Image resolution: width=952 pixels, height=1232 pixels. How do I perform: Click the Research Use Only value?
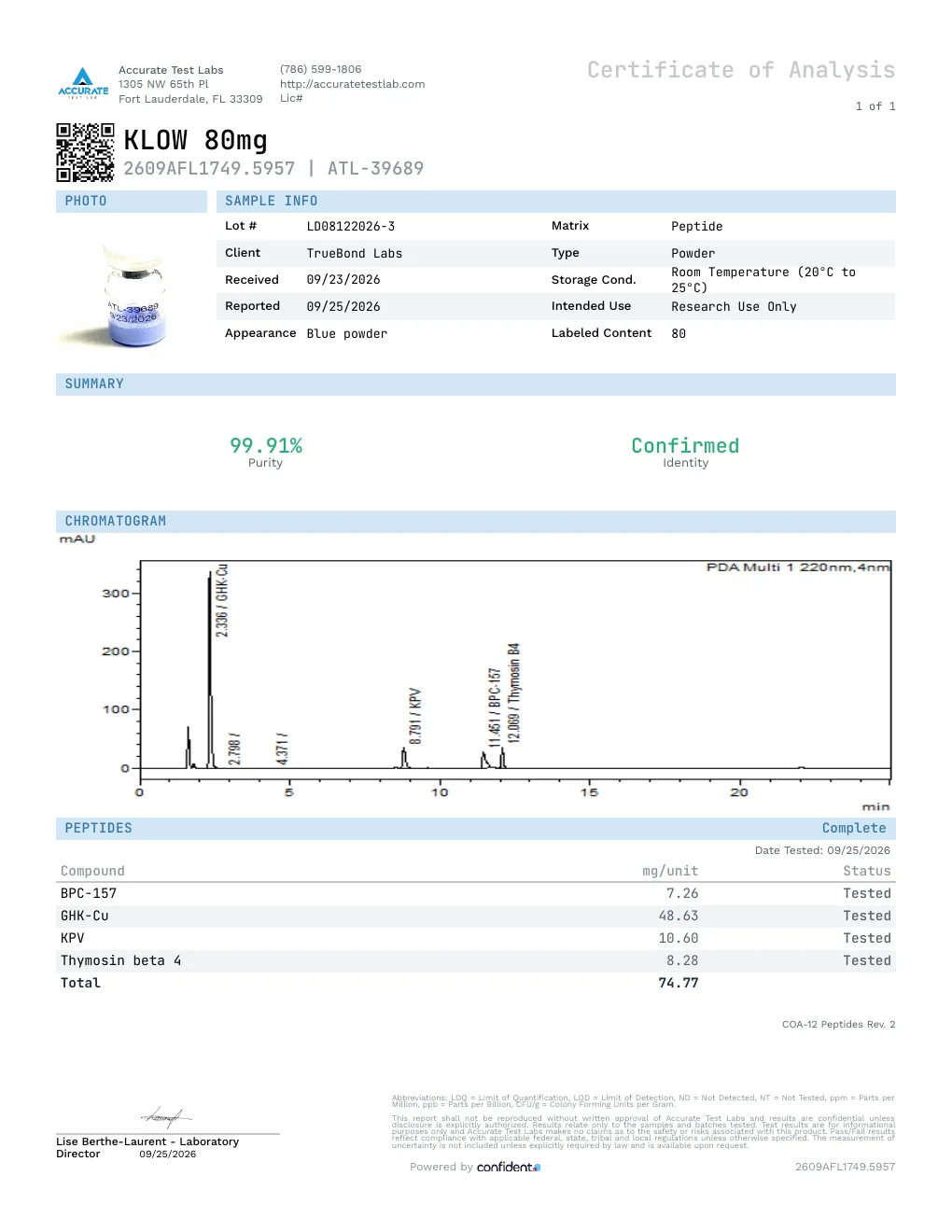(x=734, y=306)
